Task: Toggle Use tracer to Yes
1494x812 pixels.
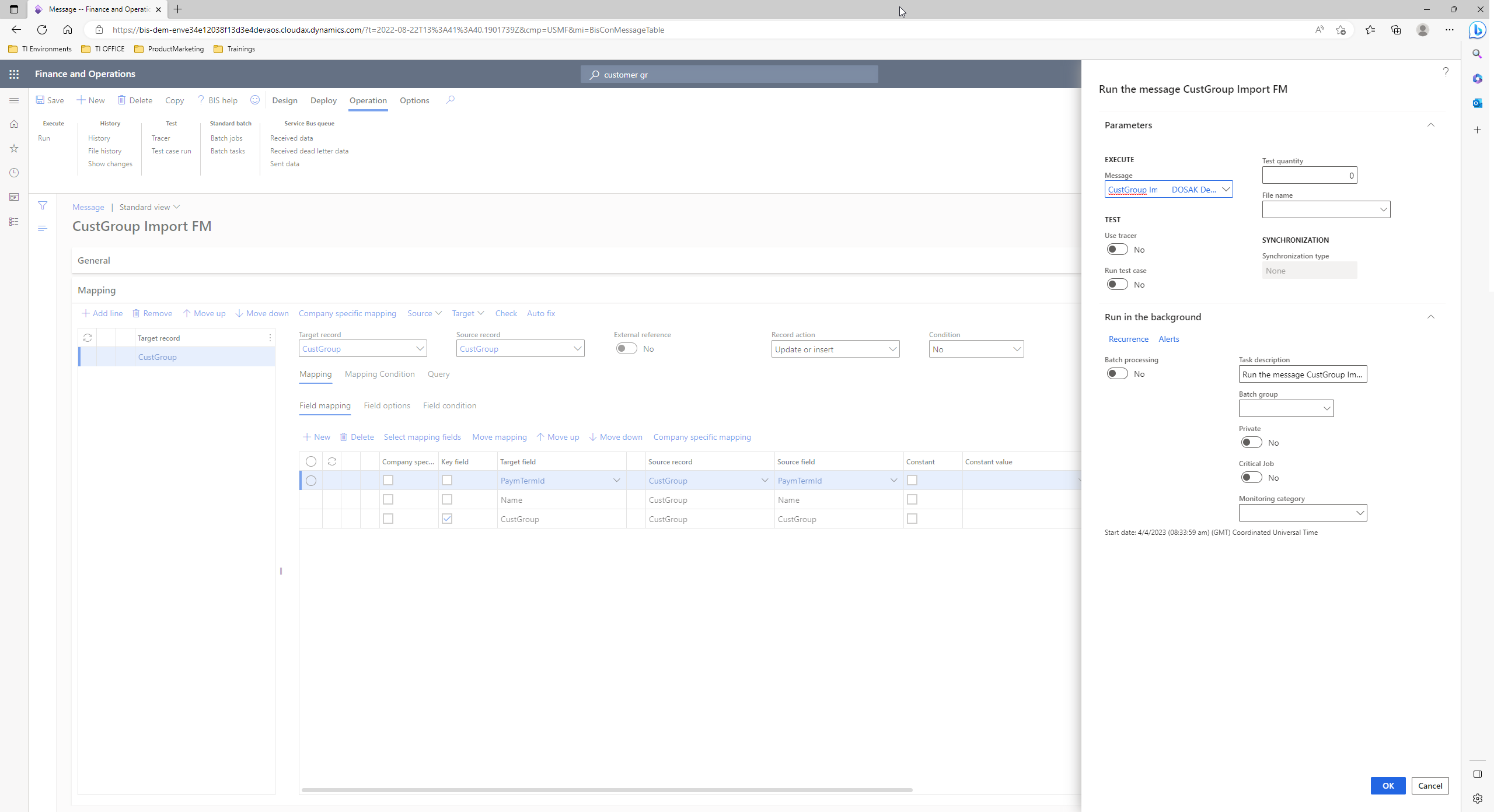Action: 1117,249
